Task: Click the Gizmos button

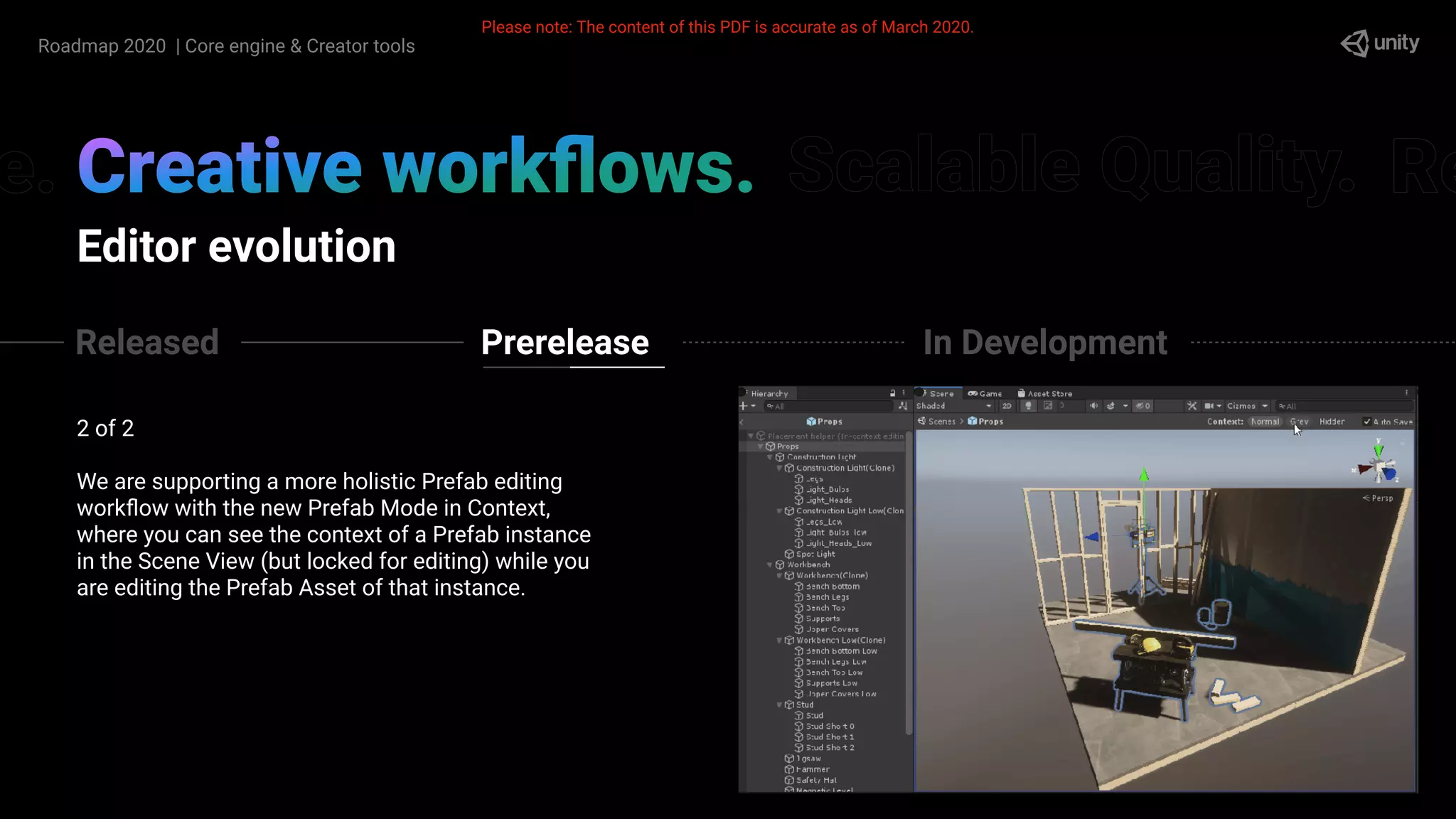Action: [1241, 406]
